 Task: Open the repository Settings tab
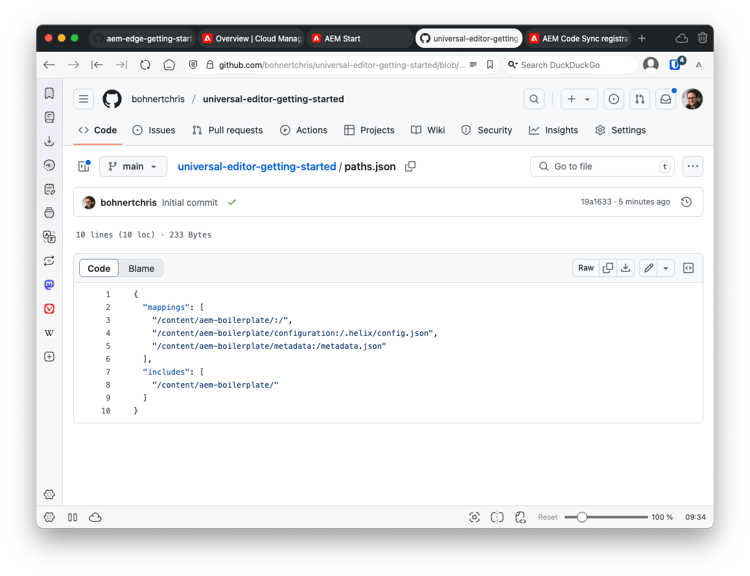pos(621,130)
